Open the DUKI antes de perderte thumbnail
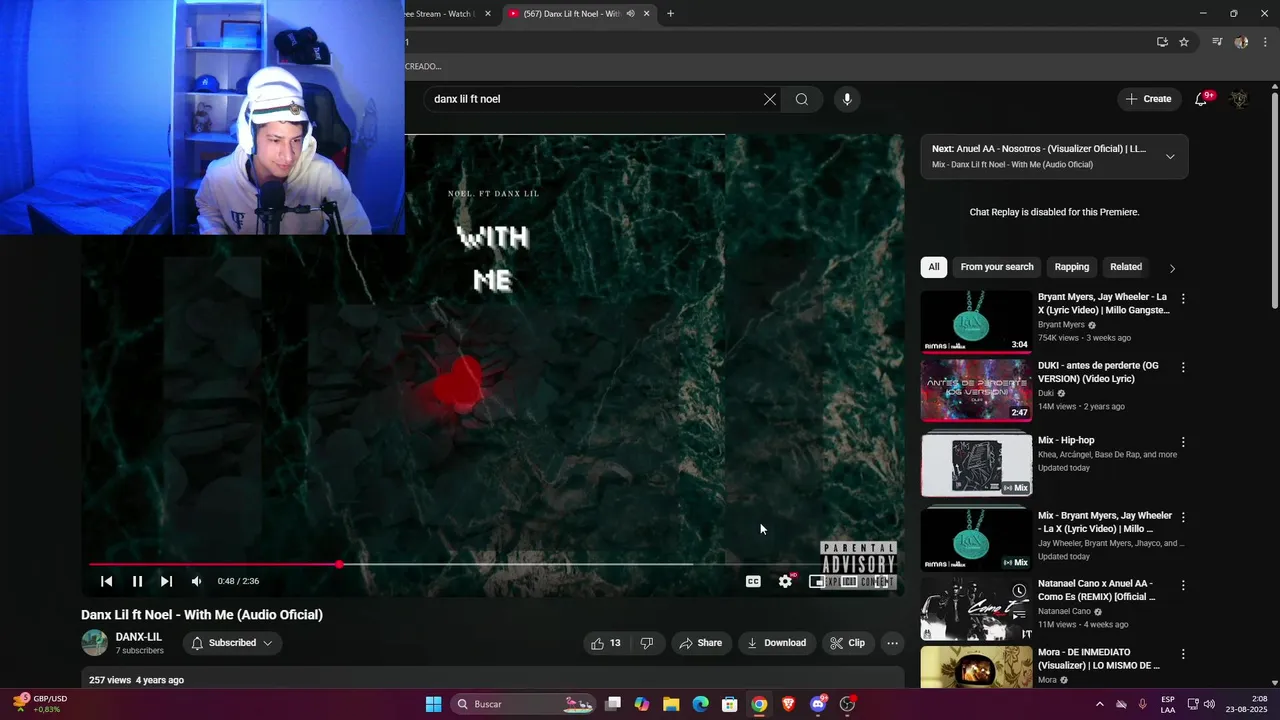This screenshot has width=1280, height=720. [976, 390]
